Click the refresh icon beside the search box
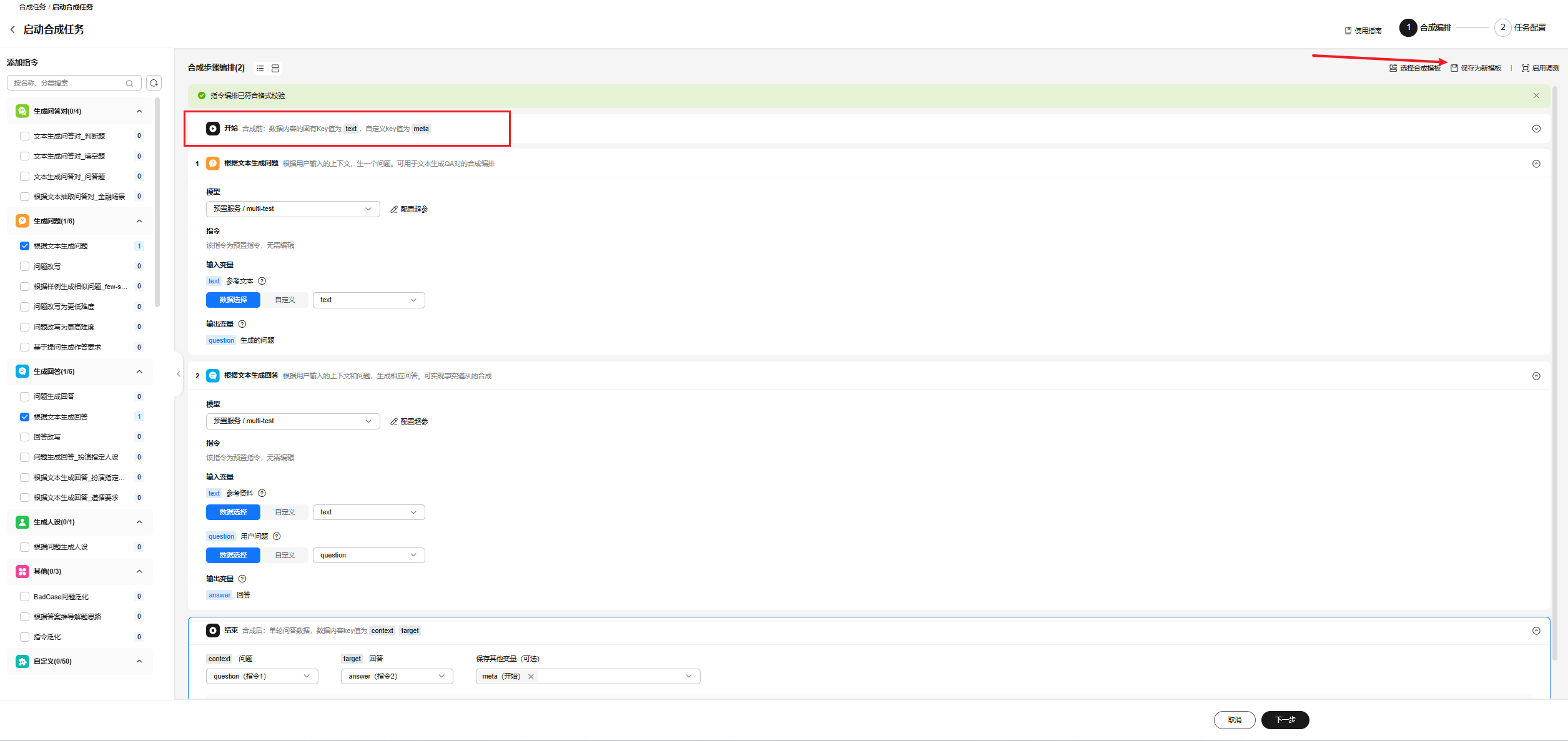 [154, 83]
